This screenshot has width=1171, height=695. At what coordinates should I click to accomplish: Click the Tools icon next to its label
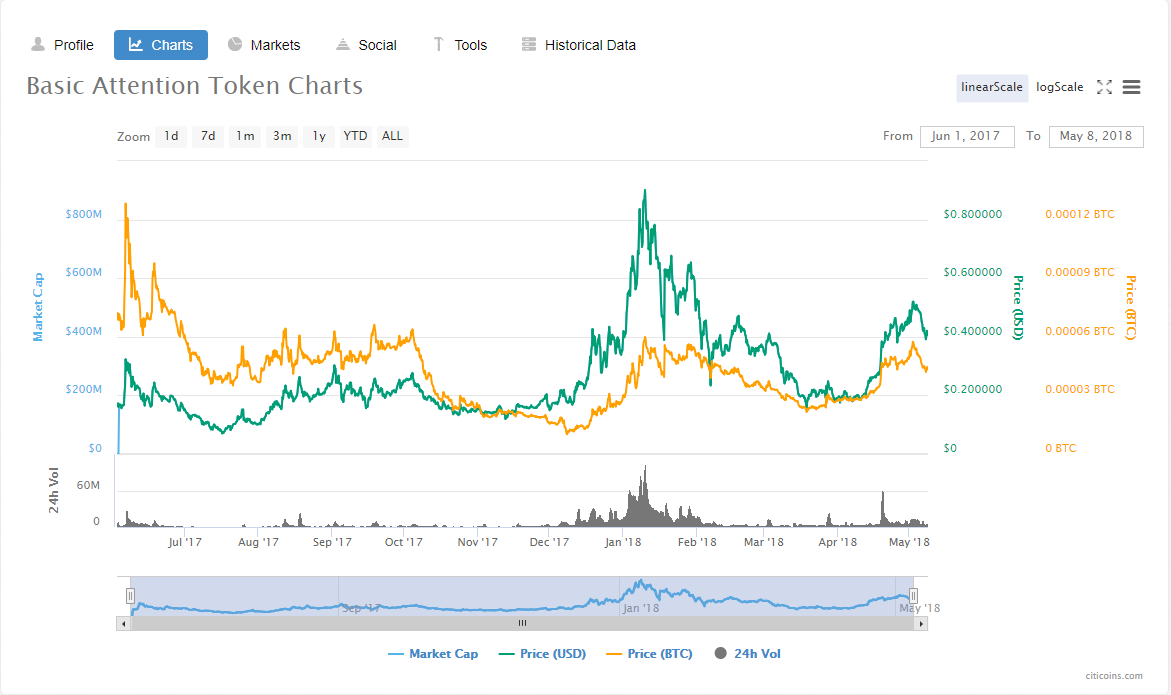[x=438, y=44]
